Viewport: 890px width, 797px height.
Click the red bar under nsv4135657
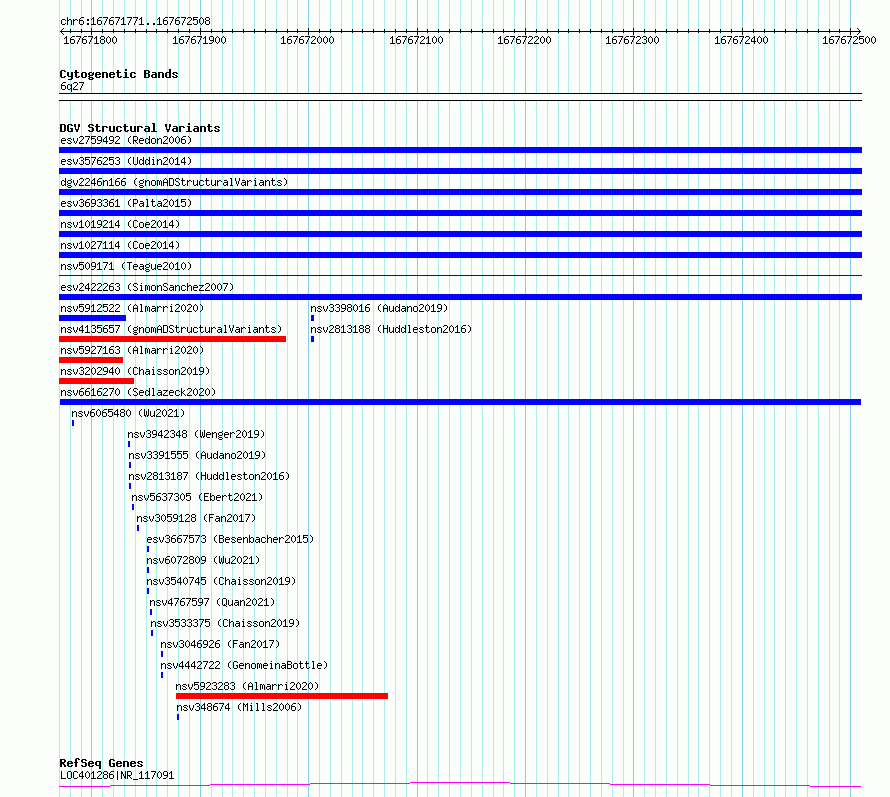pyautogui.click(x=173, y=339)
